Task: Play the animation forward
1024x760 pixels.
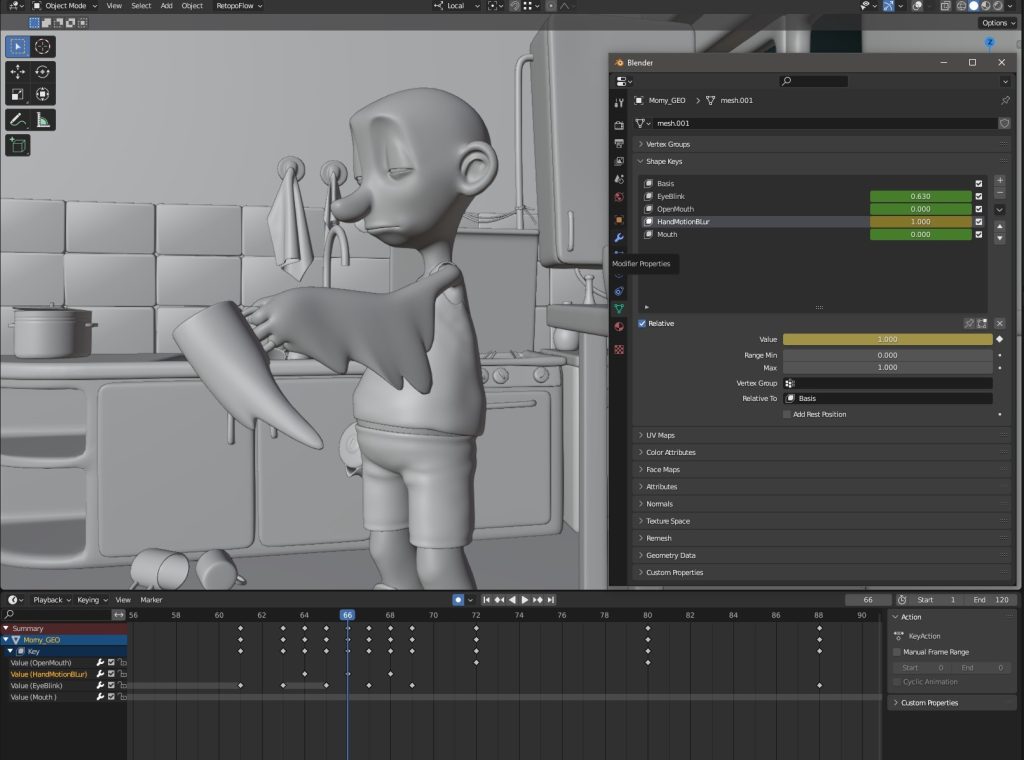Action: pyautogui.click(x=524, y=599)
